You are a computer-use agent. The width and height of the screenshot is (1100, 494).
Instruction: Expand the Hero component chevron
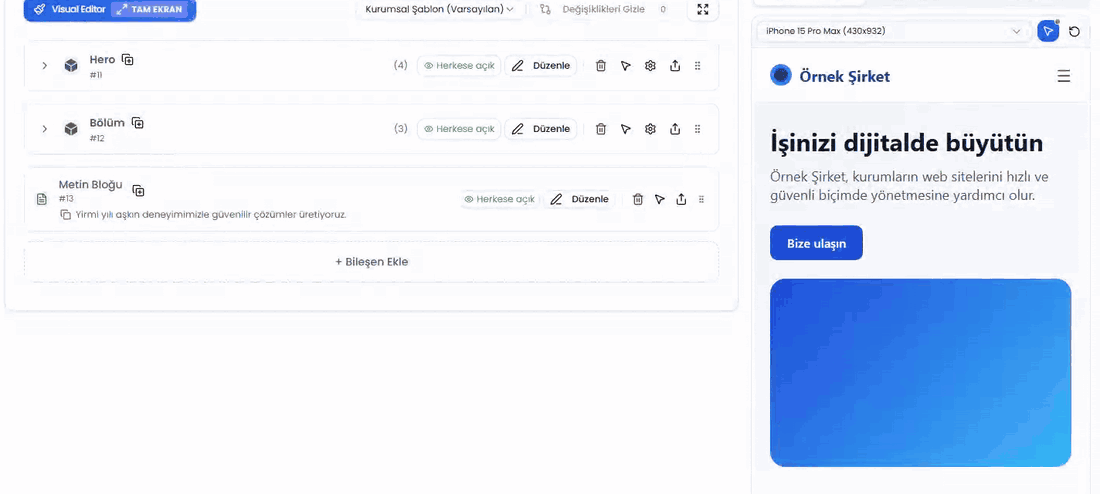[x=44, y=65]
